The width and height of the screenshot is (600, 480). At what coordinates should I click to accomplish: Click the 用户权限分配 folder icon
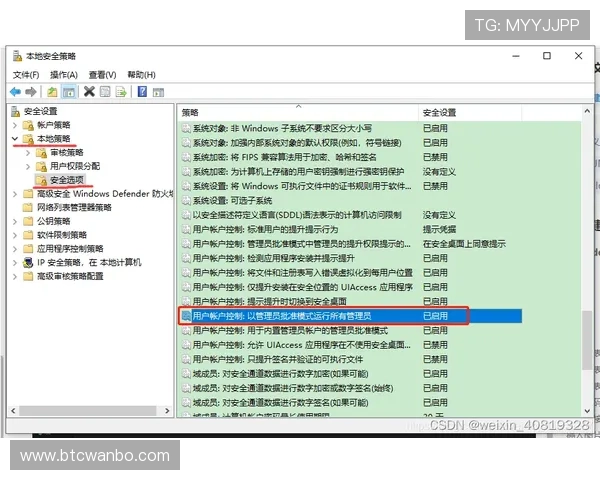[41, 167]
